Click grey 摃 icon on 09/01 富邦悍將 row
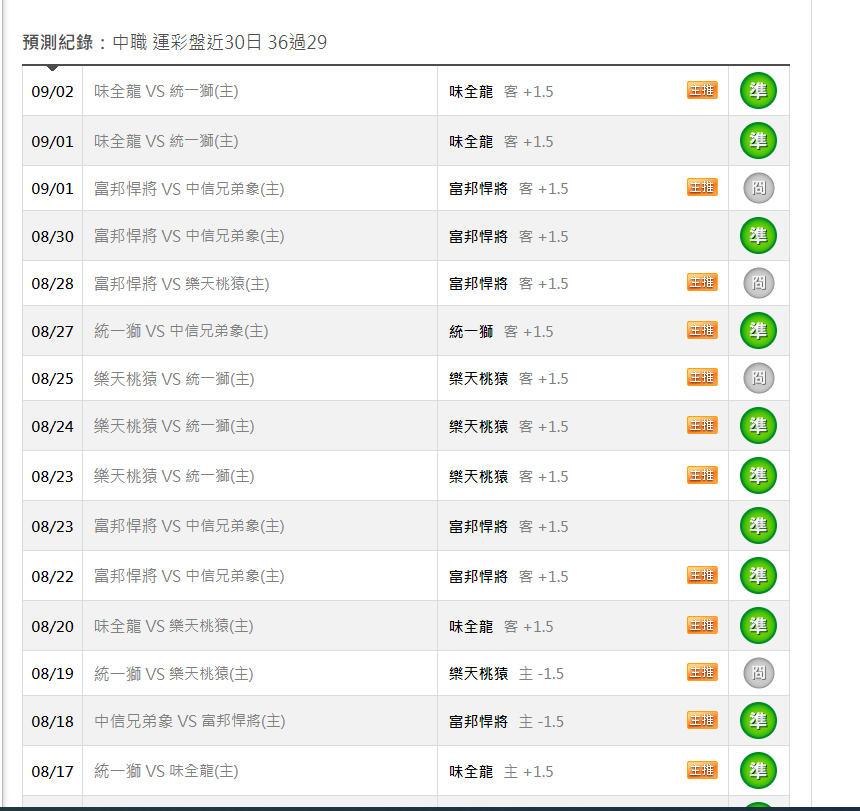 [x=759, y=188]
